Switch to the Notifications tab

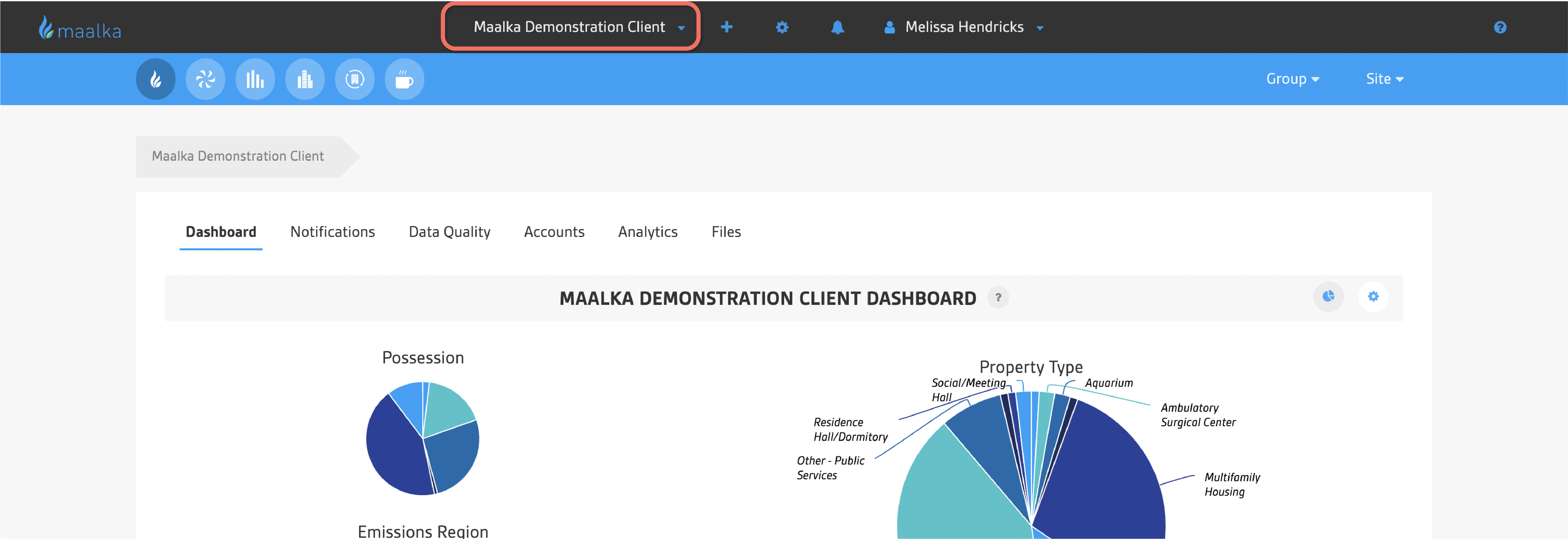coord(332,232)
